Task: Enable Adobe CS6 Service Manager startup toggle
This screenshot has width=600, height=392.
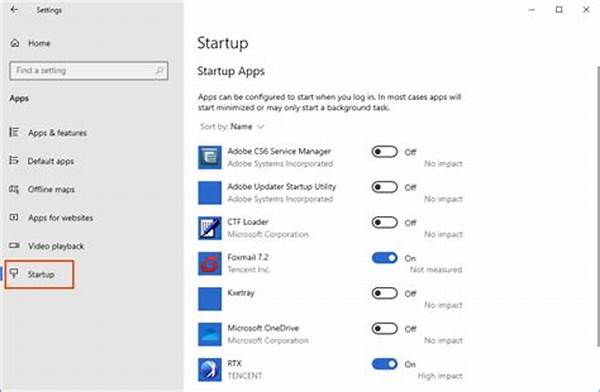Action: pyautogui.click(x=385, y=152)
